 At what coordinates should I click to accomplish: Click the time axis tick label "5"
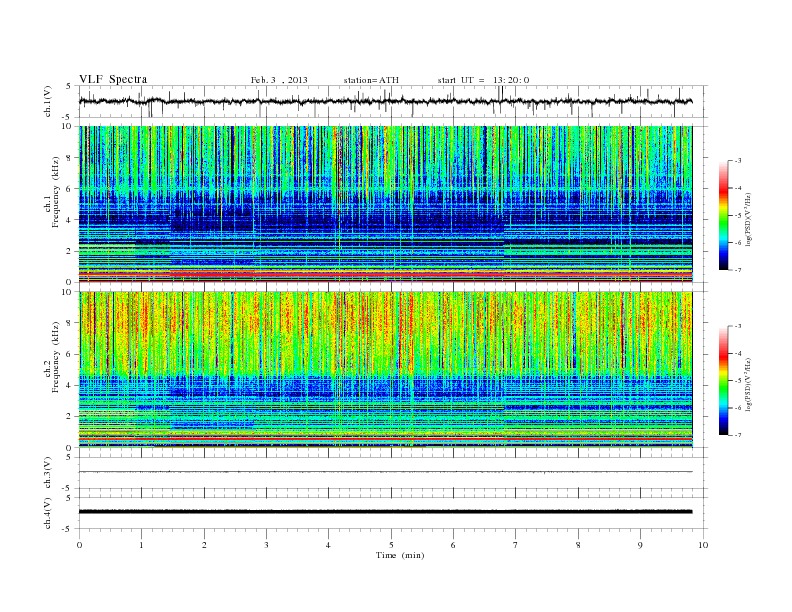[x=391, y=545]
